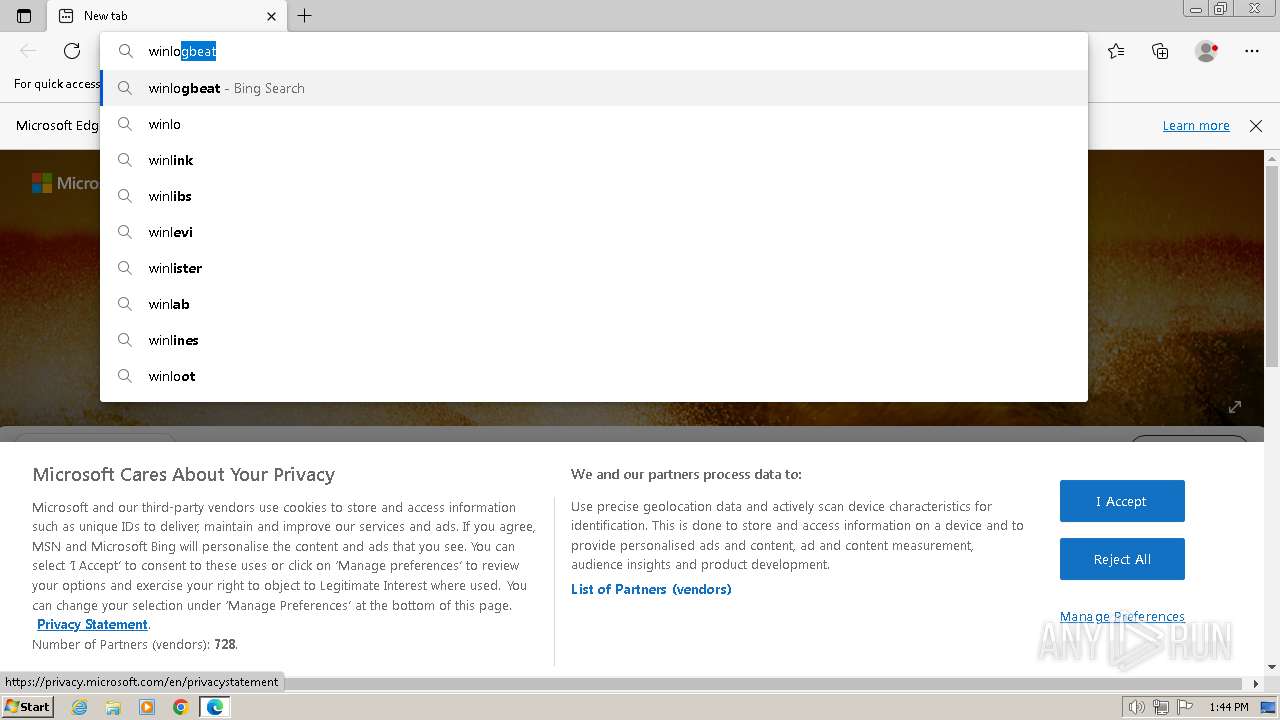The image size is (1280, 720).
Task: Choose the 'winlink' search suggestion
Action: pyautogui.click(x=594, y=160)
